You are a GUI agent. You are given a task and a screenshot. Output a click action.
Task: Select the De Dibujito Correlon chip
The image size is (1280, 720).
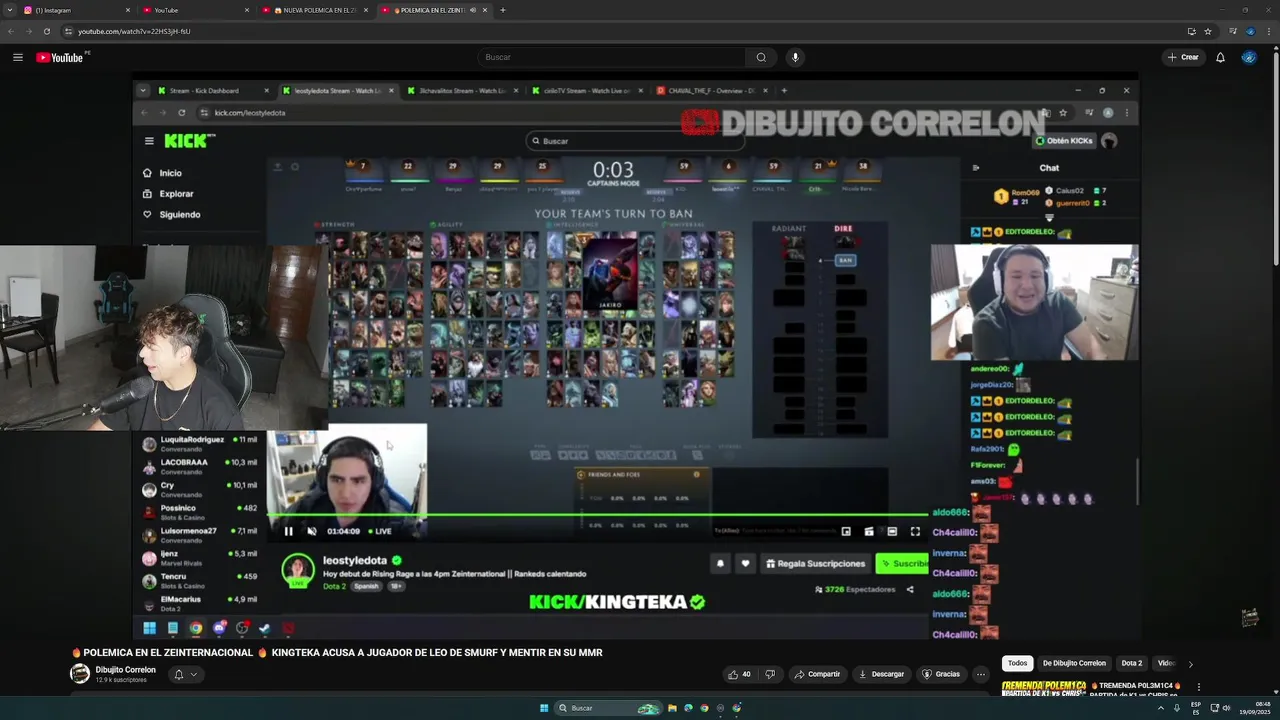(x=1074, y=663)
